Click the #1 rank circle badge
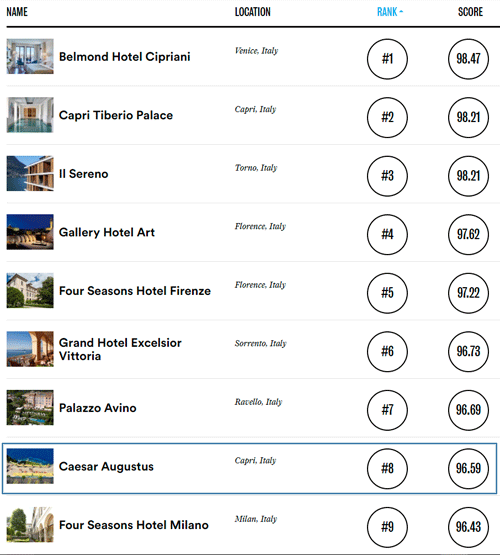The image size is (500, 555). click(387, 59)
